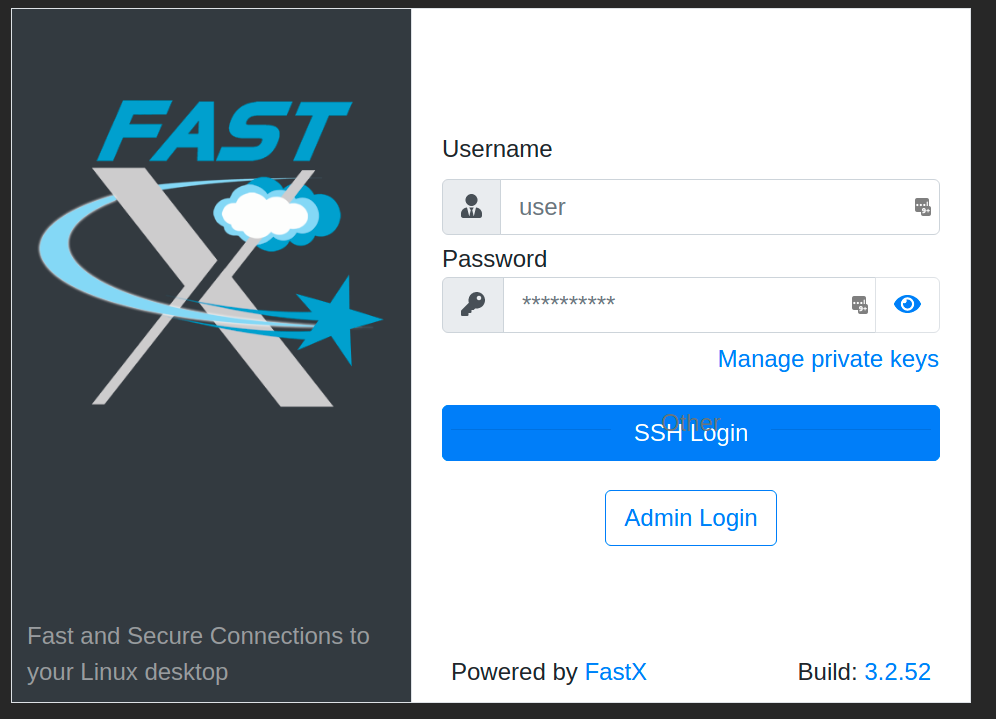Click the Username label
The image size is (996, 719).
(497, 149)
